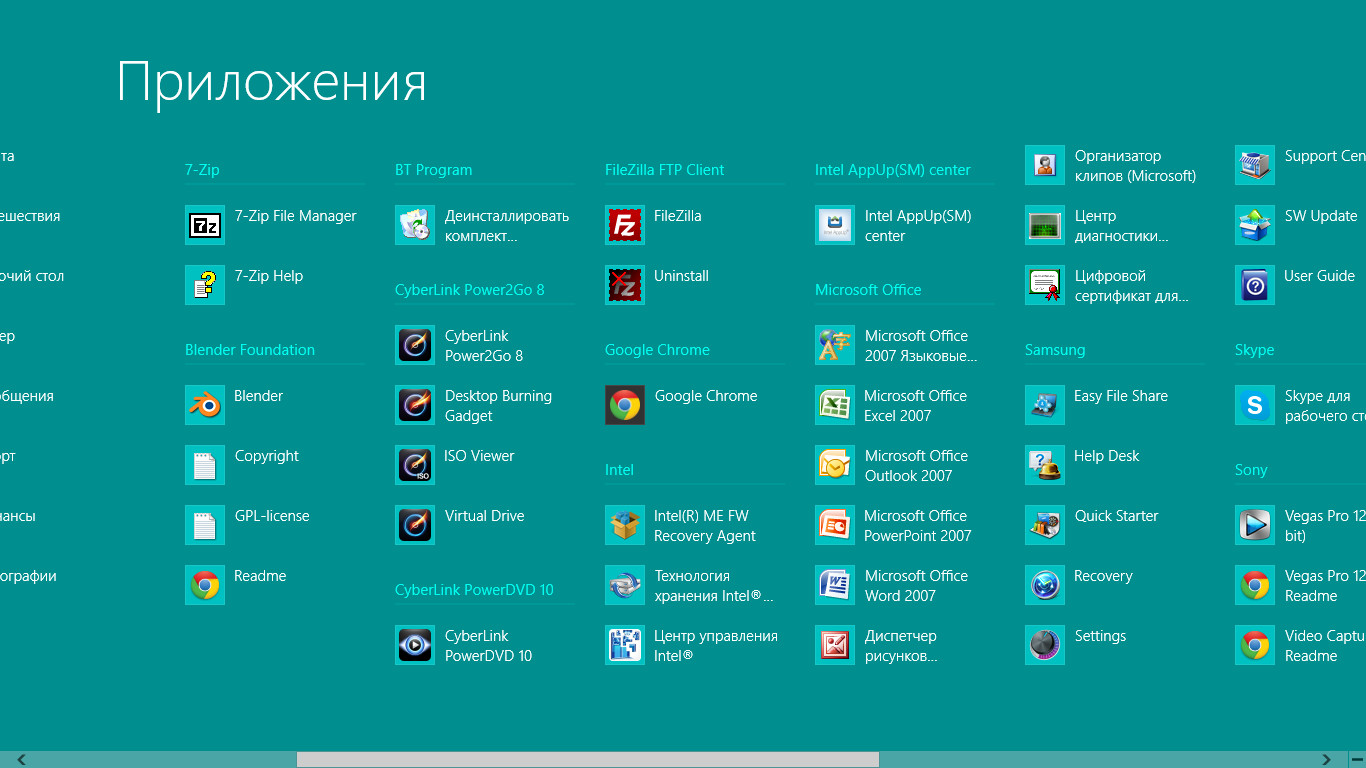Viewport: 1366px width, 768px height.
Task: Open the Blender app icon
Action: tap(205, 405)
